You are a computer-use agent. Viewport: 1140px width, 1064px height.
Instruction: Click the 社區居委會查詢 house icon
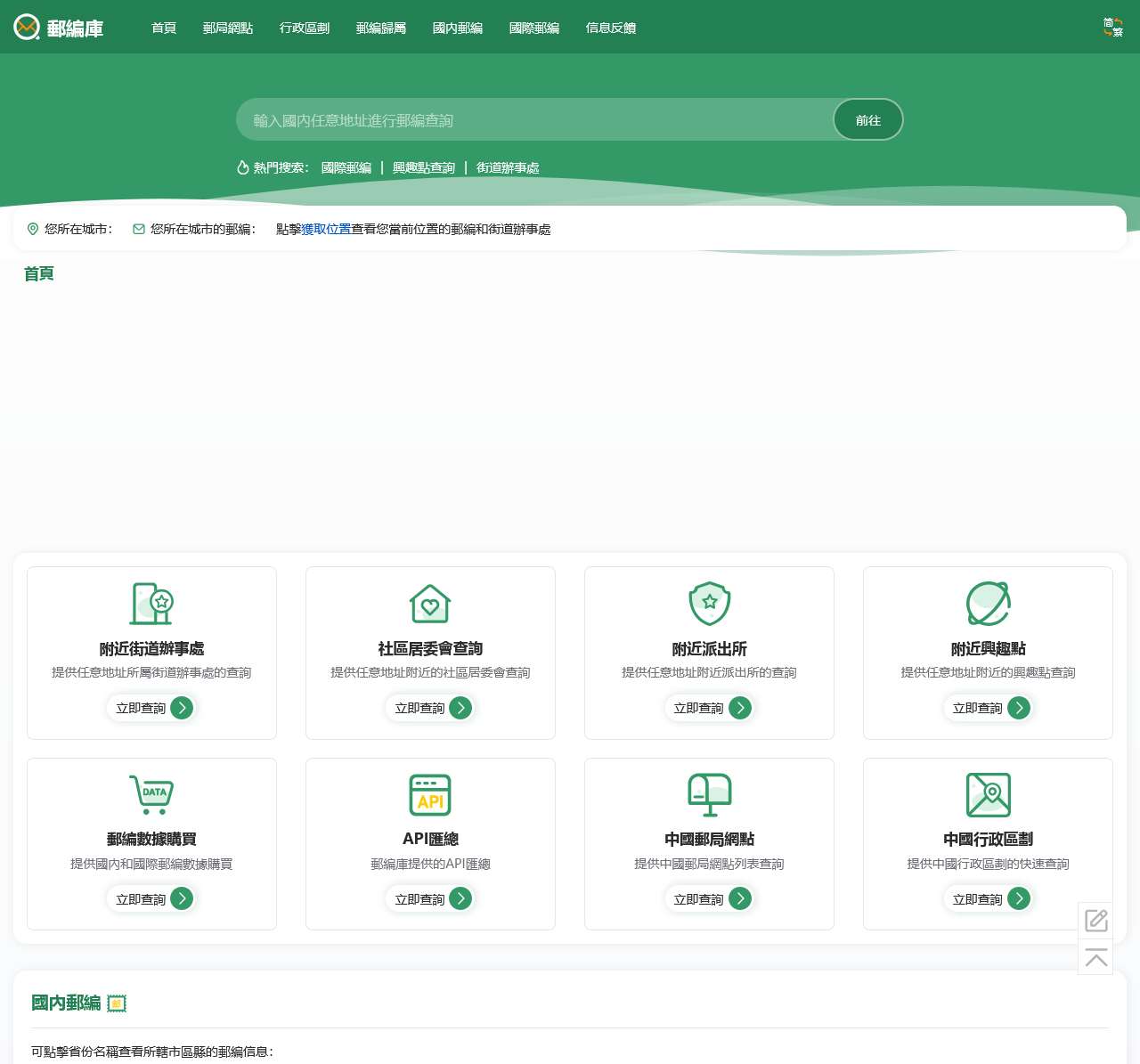click(x=430, y=604)
